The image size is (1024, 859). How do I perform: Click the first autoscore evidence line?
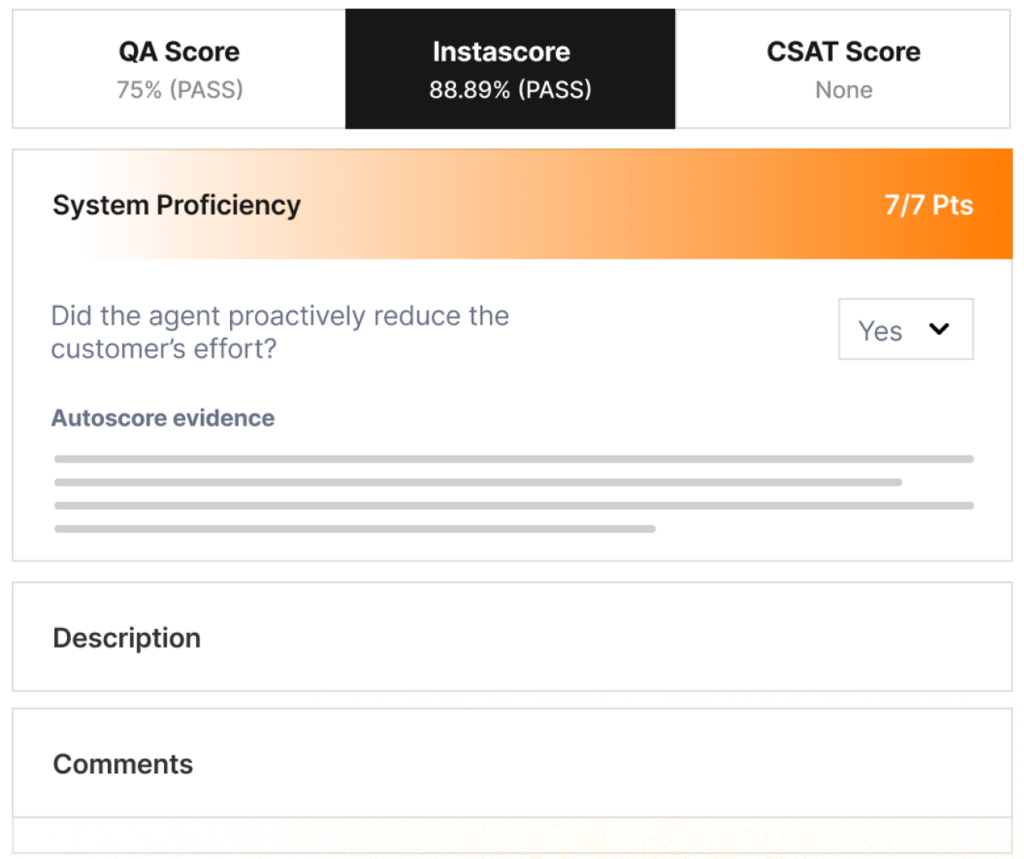514,459
